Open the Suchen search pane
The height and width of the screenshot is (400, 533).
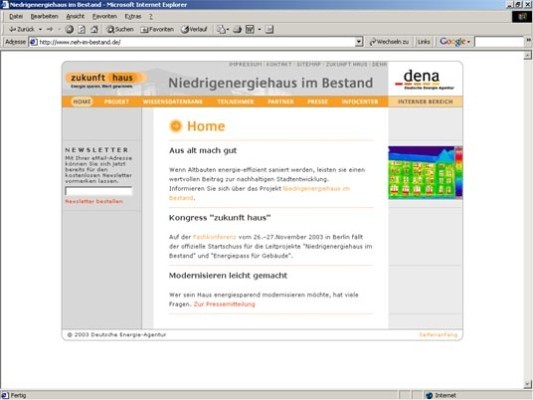(120, 30)
